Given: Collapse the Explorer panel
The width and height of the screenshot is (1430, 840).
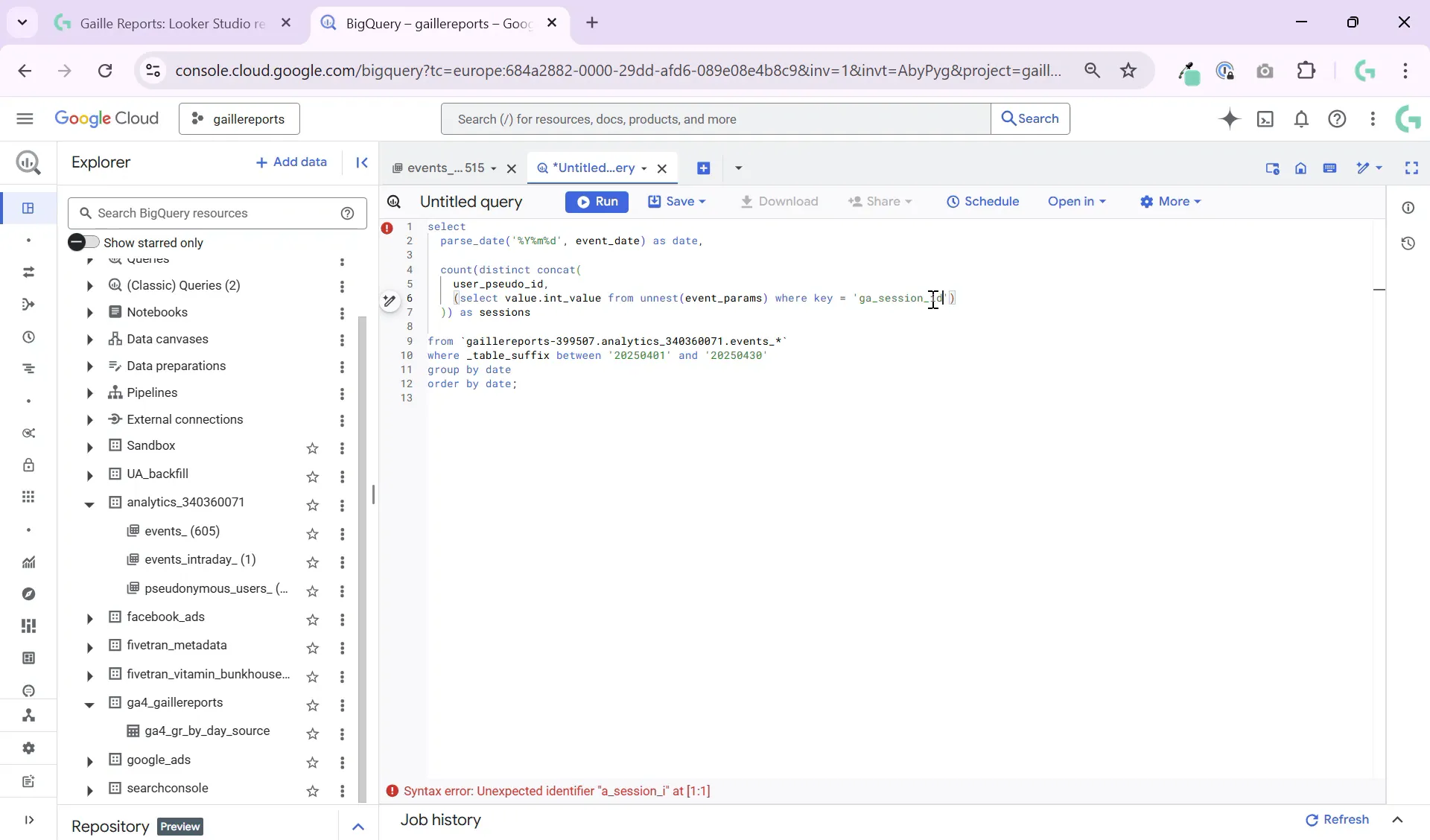Looking at the screenshot, I should click(362, 162).
